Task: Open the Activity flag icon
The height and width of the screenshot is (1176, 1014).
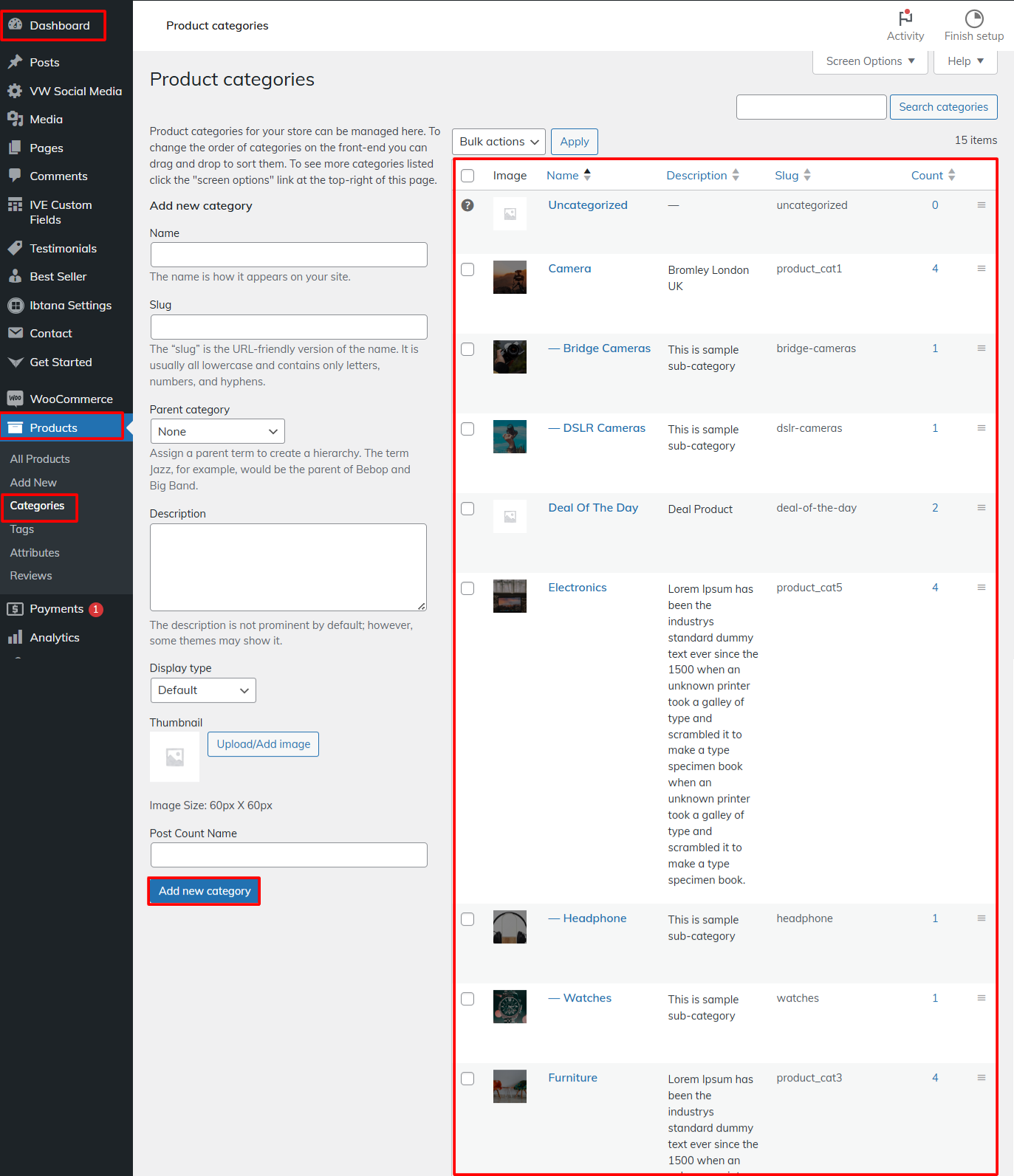Action: [905, 18]
